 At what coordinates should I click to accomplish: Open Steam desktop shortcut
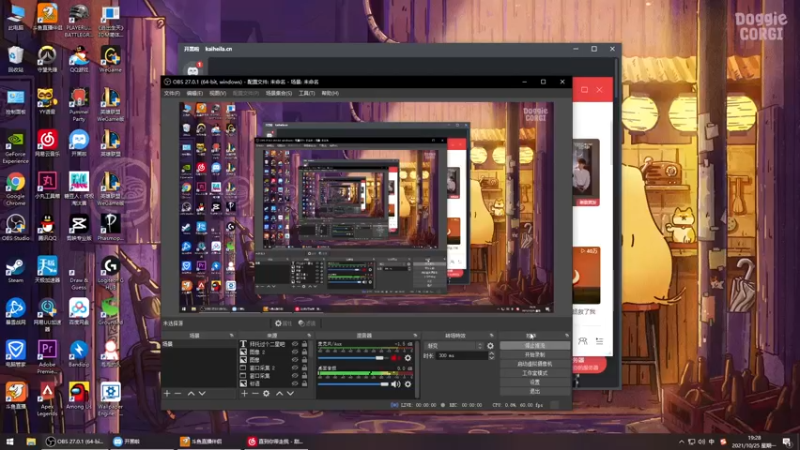(15, 269)
